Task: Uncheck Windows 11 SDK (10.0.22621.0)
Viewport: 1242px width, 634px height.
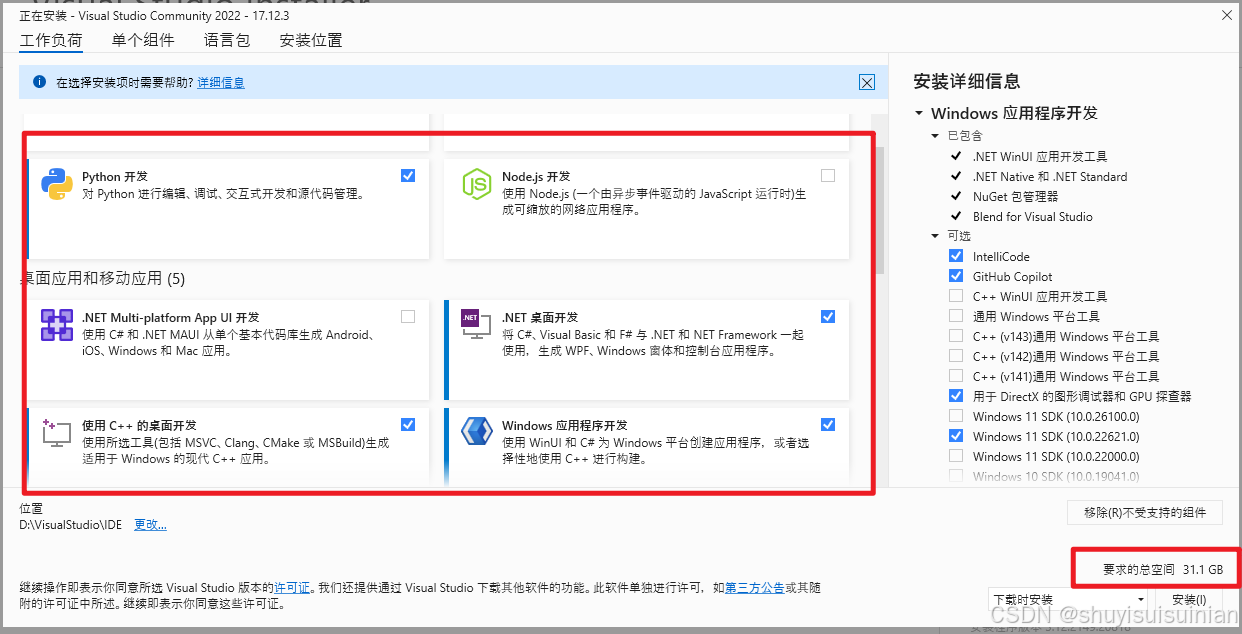Action: (x=956, y=436)
